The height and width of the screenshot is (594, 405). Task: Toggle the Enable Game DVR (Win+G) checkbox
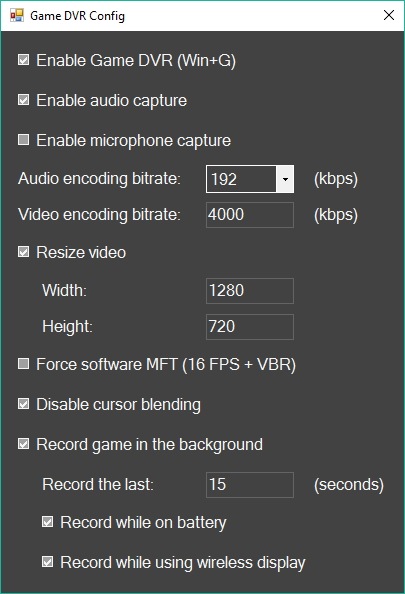click(x=23, y=60)
